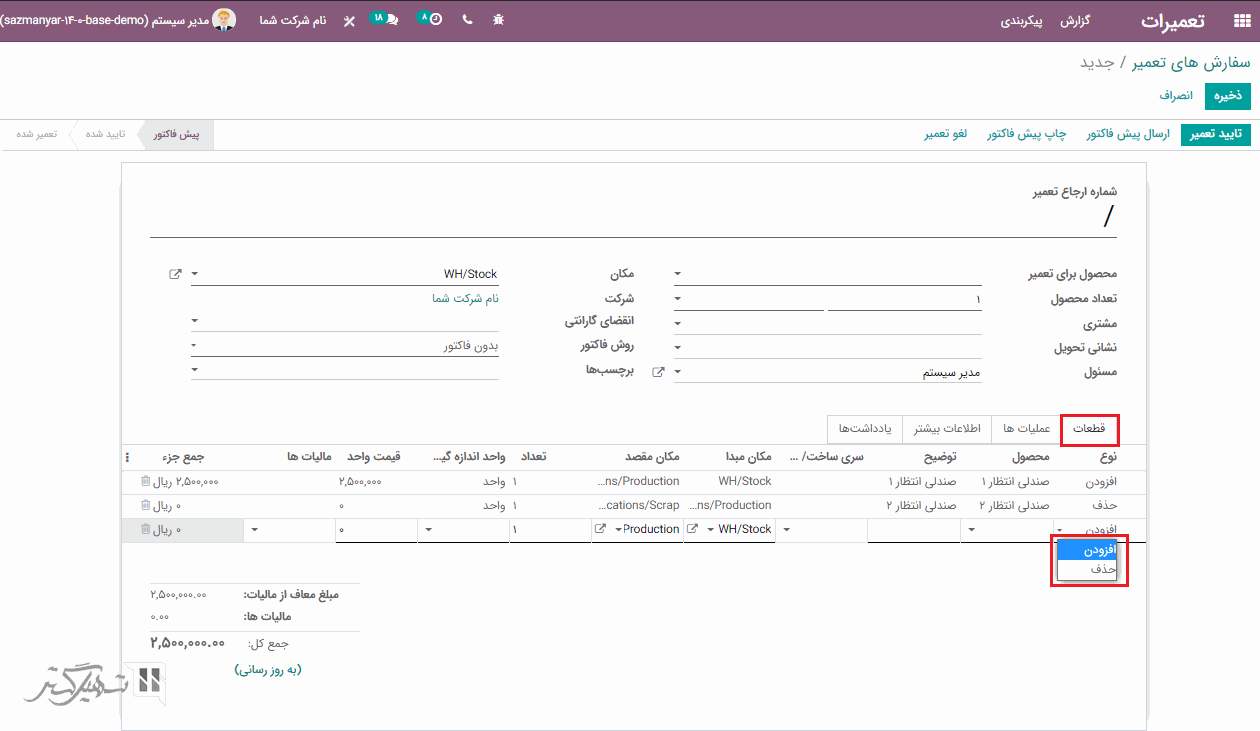The image size is (1260, 731).
Task: Open the apps grid menu icon
Action: click(x=1241, y=21)
